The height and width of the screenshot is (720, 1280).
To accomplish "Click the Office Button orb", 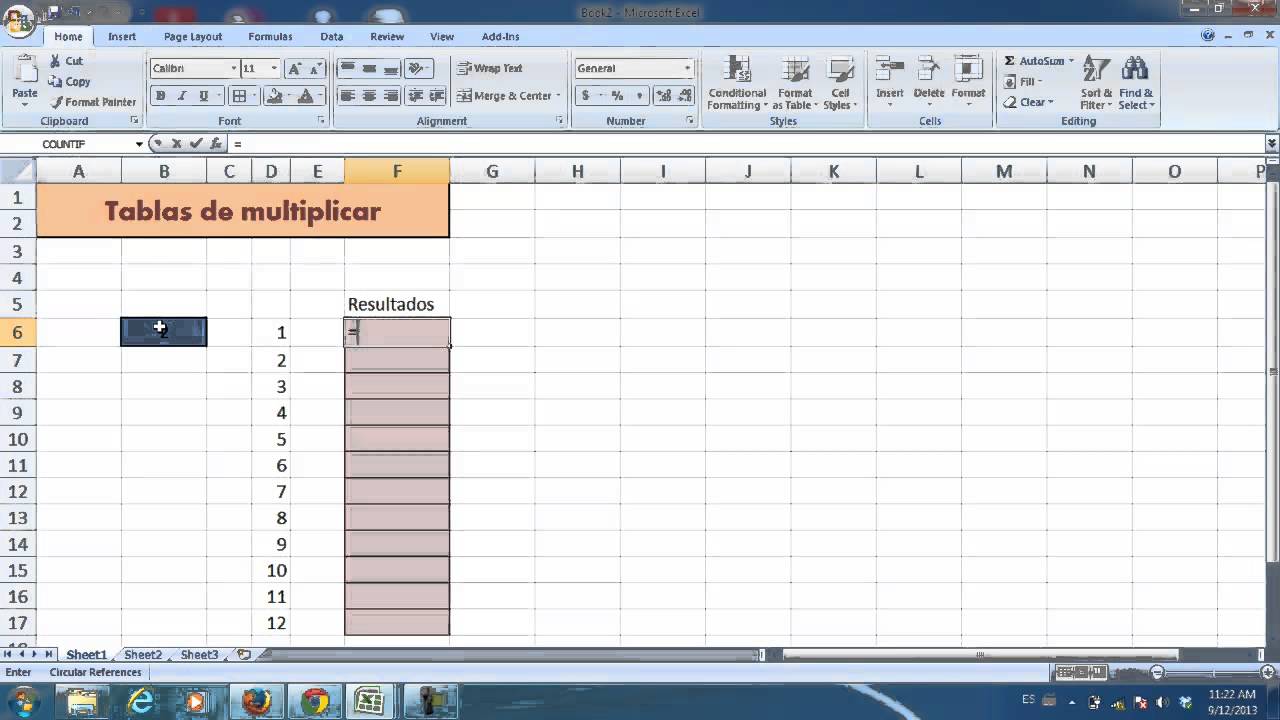I will point(18,20).
